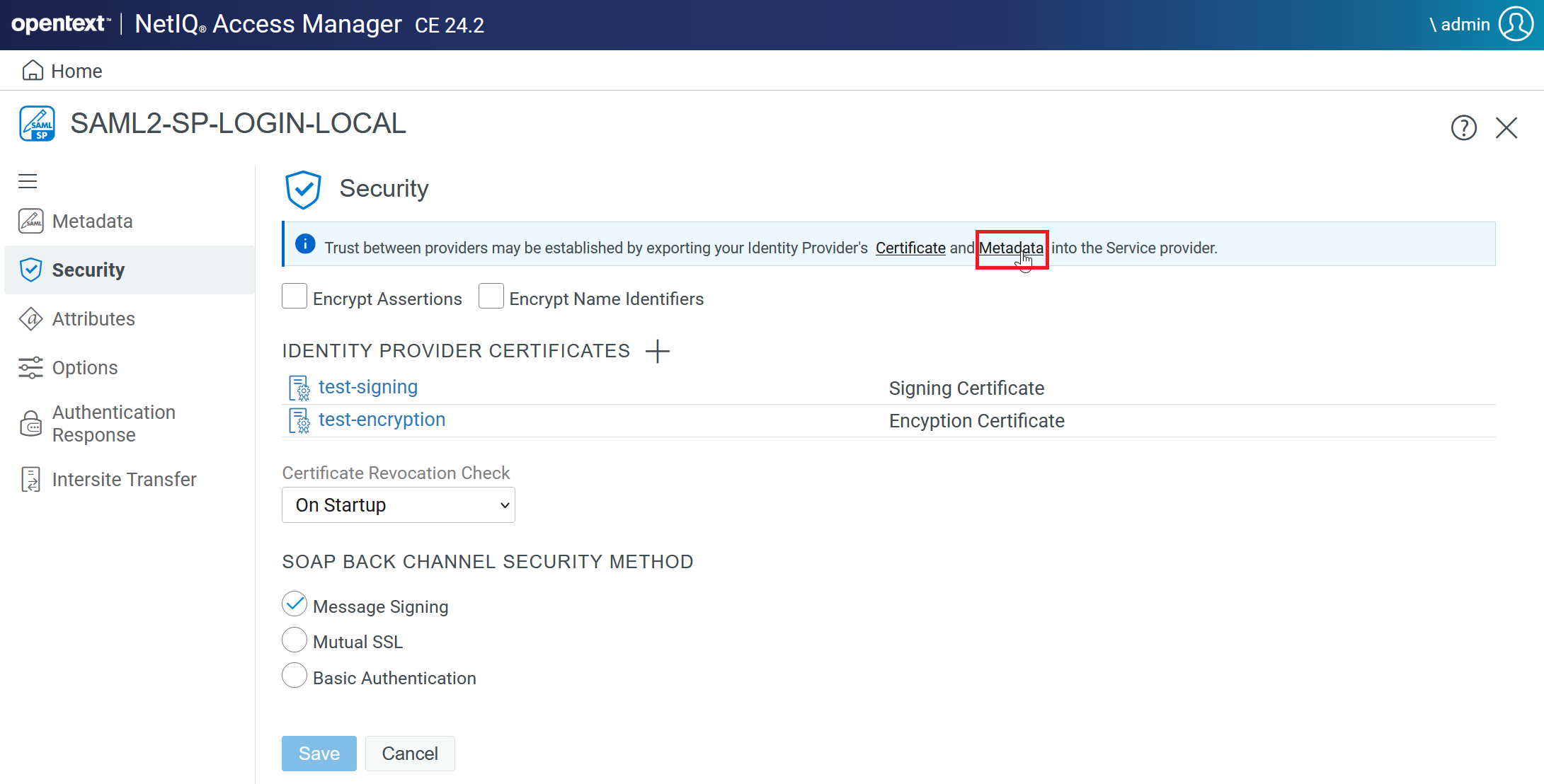The image size is (1544, 784).
Task: Open the test-signing certificate link
Action: point(367,387)
